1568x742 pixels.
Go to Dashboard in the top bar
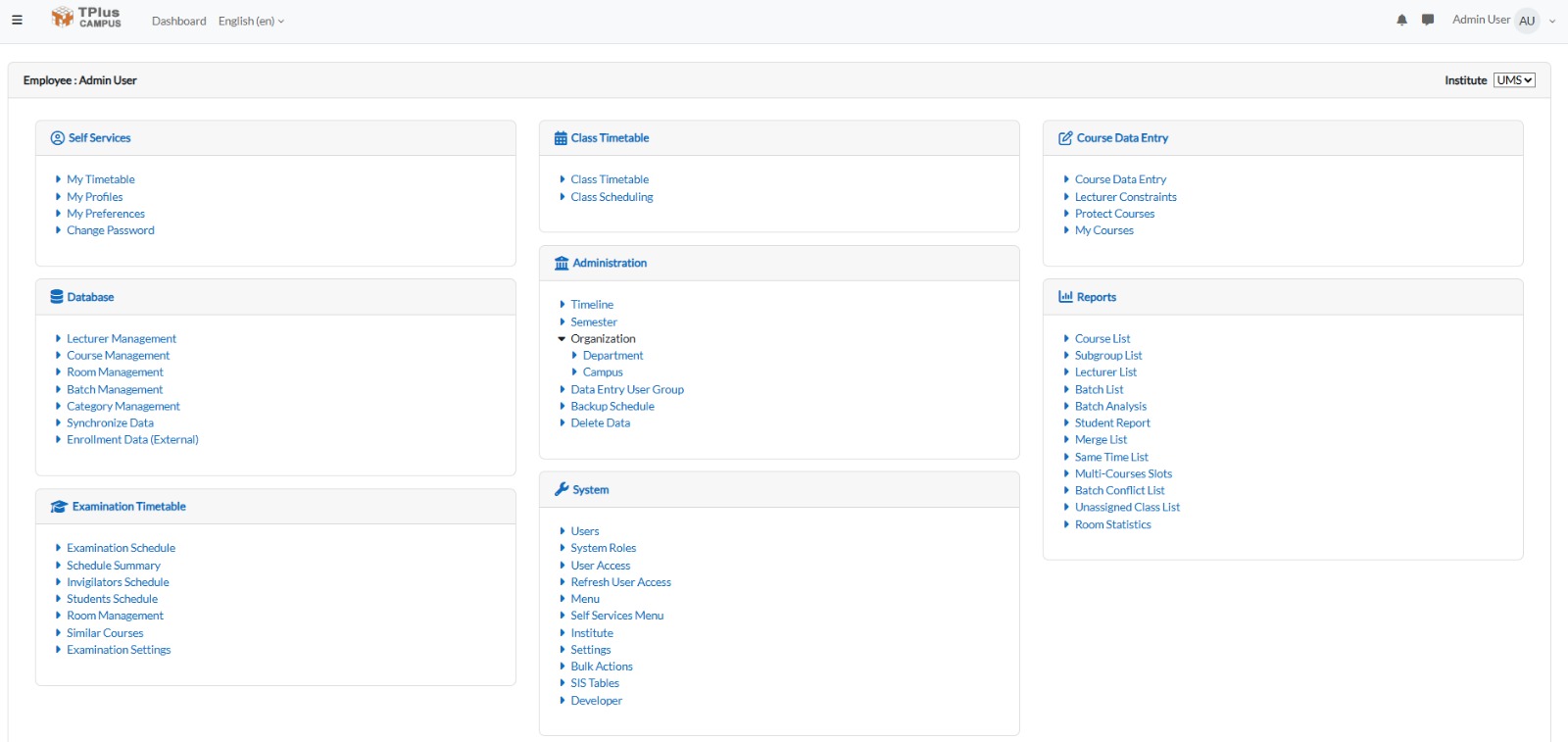click(179, 21)
